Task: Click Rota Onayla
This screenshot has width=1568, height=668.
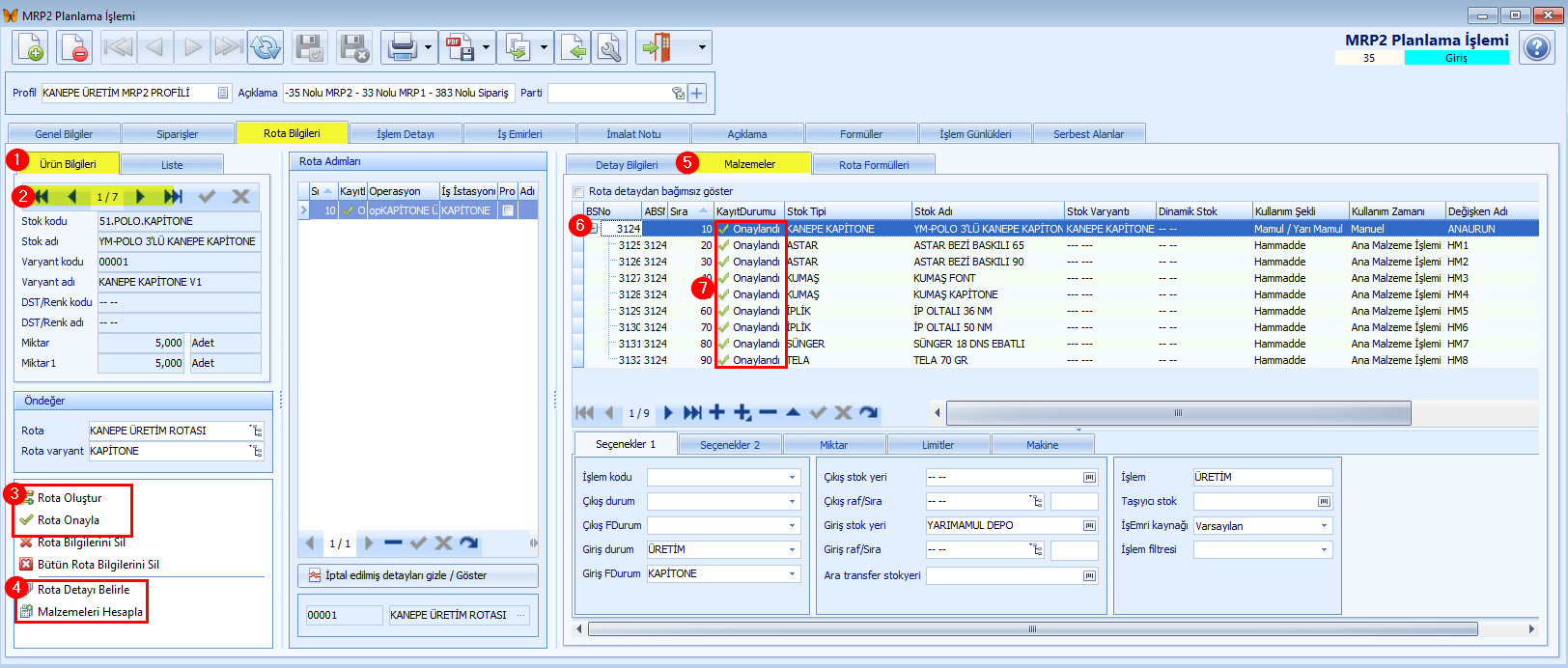Action: click(69, 520)
